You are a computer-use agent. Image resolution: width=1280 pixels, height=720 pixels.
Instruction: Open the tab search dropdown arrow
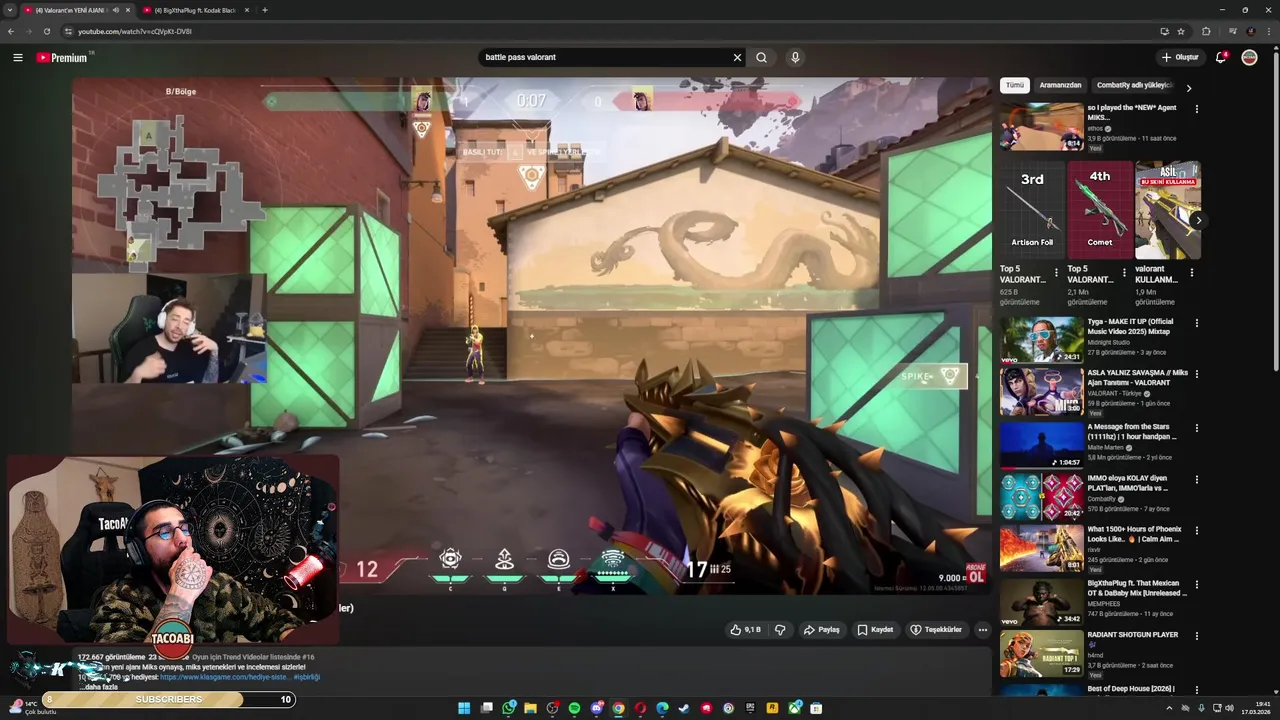pyautogui.click(x=8, y=10)
